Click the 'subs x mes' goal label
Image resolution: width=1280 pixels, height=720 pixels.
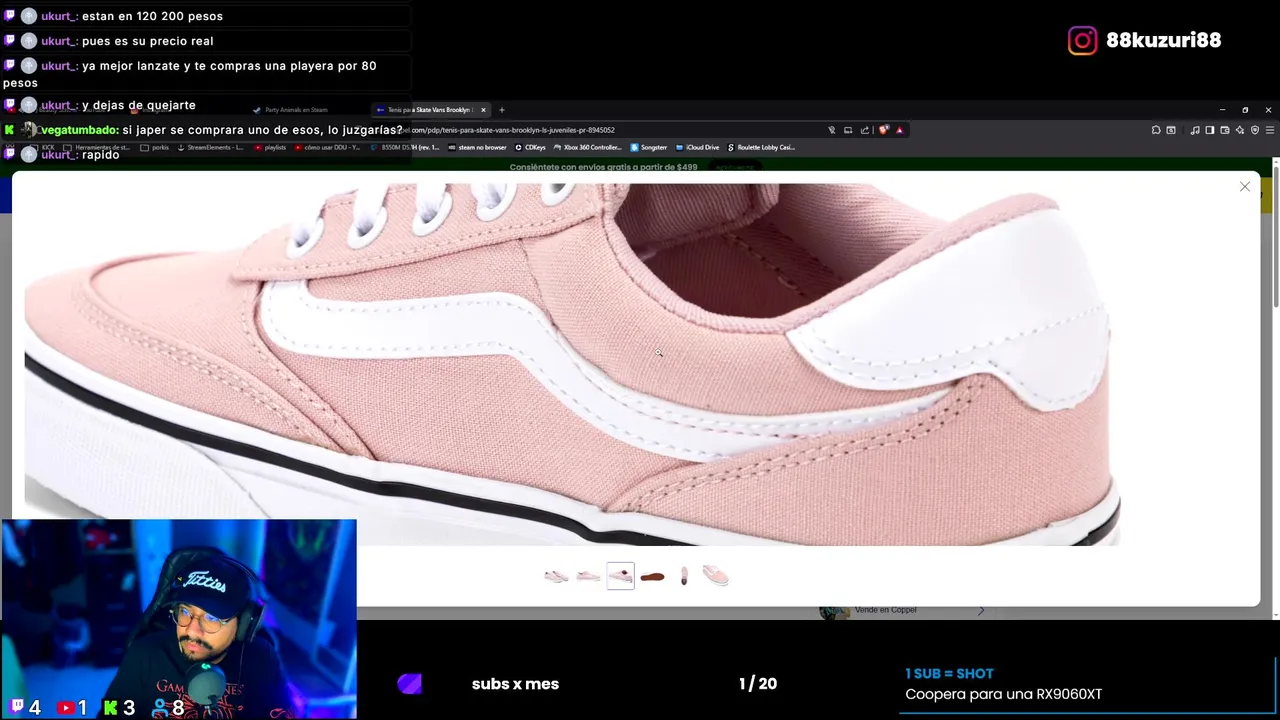[x=515, y=684]
